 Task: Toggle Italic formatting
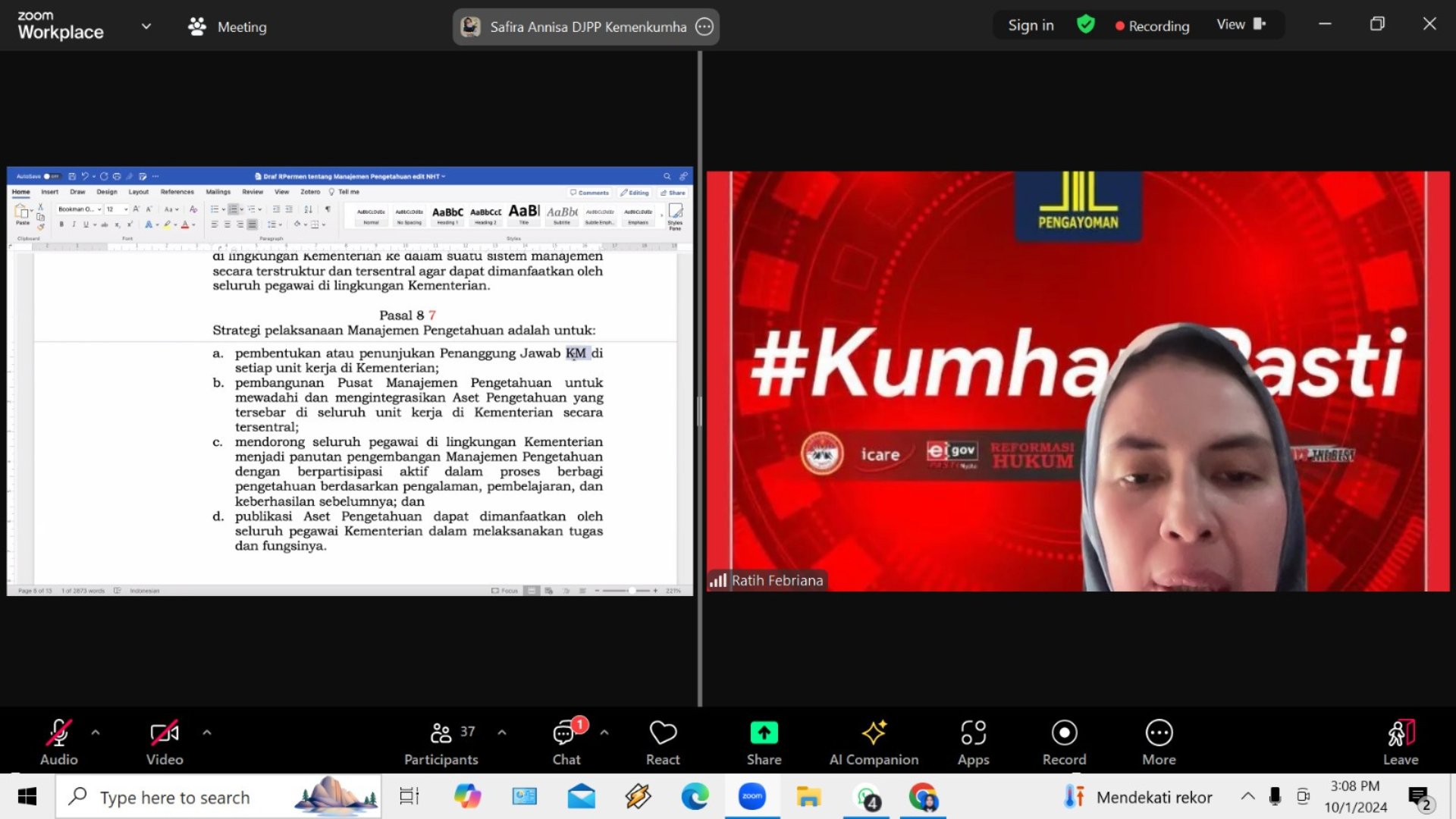[74, 224]
